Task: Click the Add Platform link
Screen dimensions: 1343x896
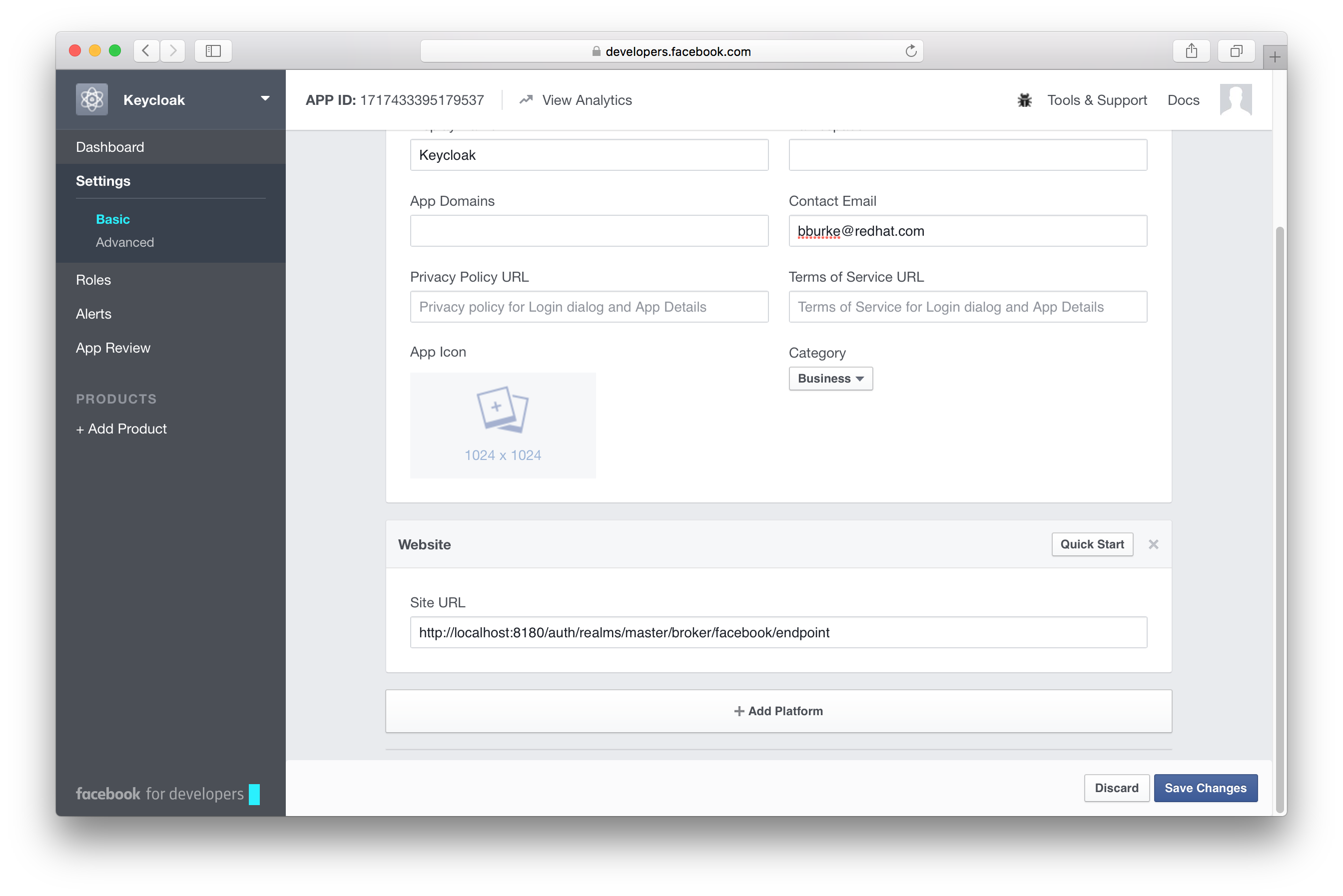Action: click(779, 710)
